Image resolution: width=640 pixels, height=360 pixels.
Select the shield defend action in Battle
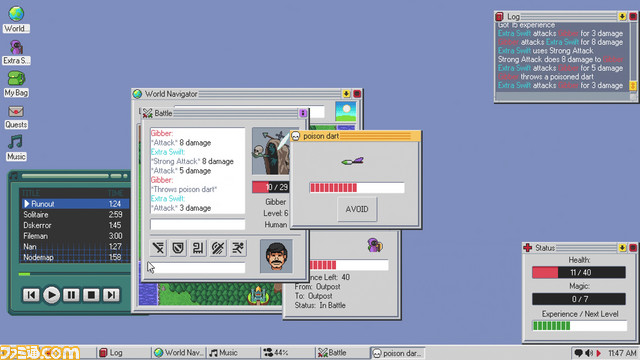pyautogui.click(x=178, y=248)
